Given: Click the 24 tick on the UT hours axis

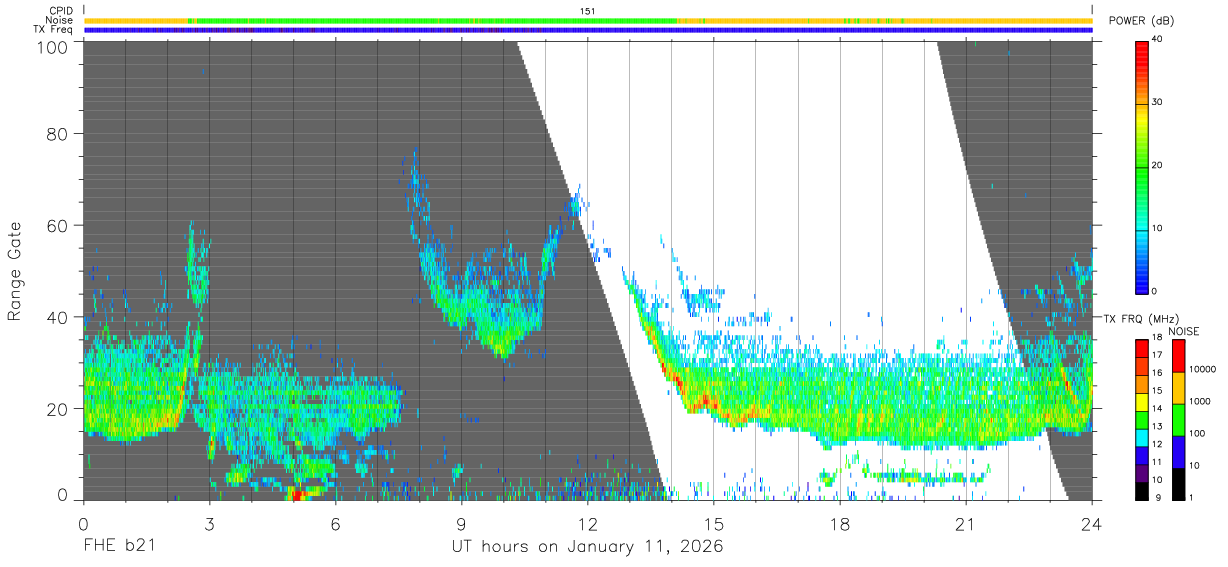Looking at the screenshot, I should pyautogui.click(x=1092, y=523).
